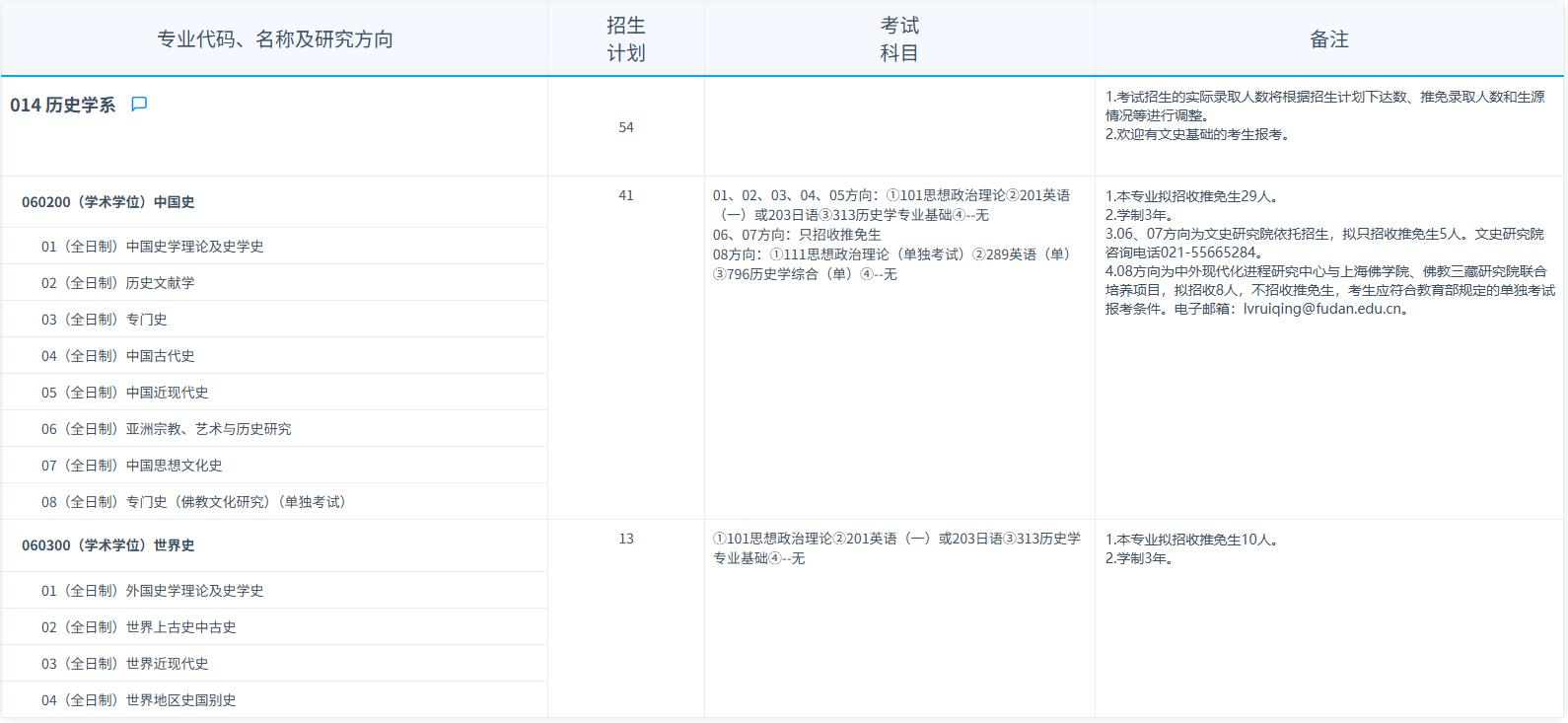This screenshot has width=1568, height=723.
Task: Click the 专业代码、名称及研究方向 column header
Action: pyautogui.click(x=275, y=39)
